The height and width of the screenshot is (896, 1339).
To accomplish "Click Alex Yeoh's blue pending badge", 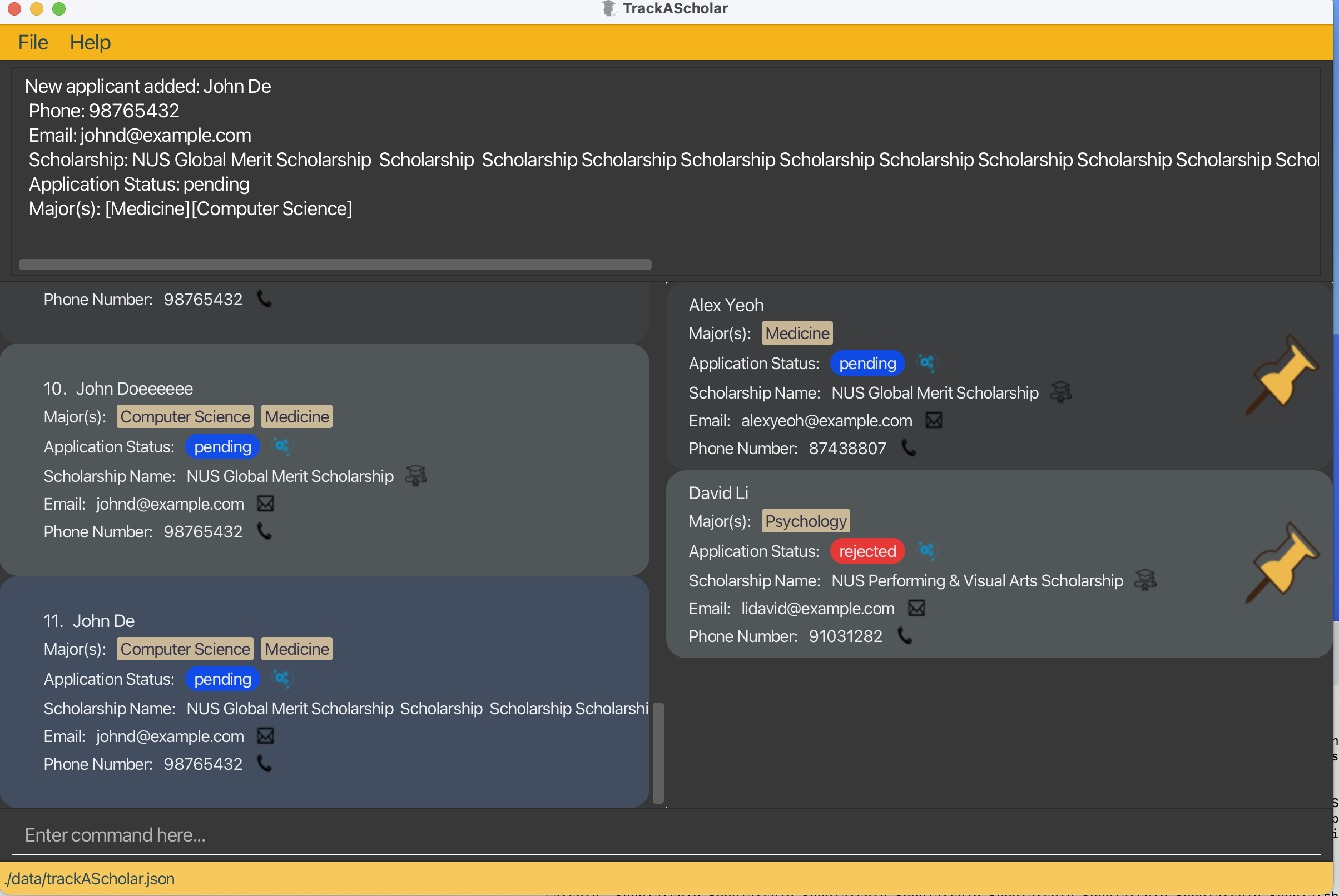I will coord(866,364).
